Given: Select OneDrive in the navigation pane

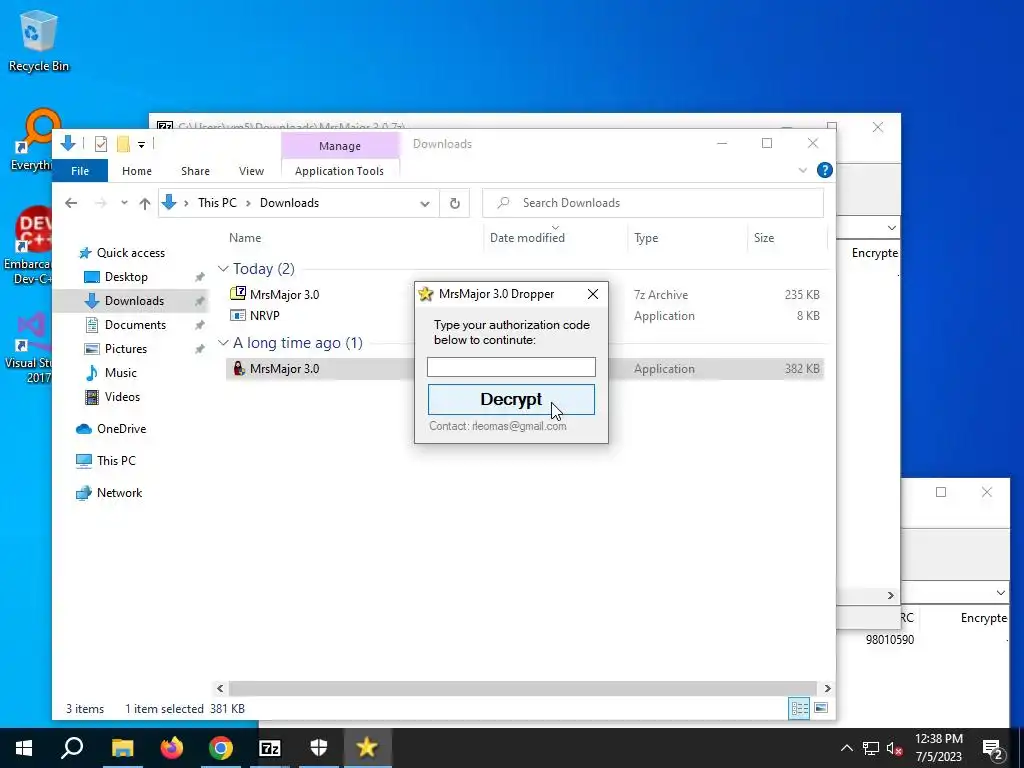Looking at the screenshot, I should coord(121,429).
